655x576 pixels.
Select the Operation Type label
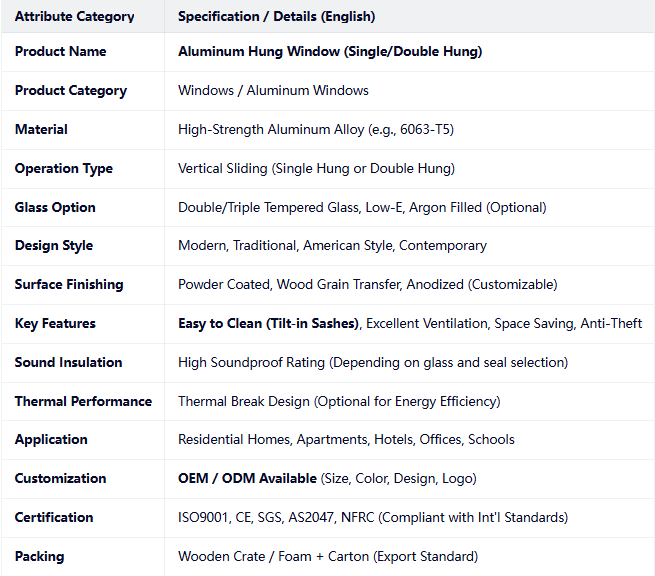(x=64, y=168)
